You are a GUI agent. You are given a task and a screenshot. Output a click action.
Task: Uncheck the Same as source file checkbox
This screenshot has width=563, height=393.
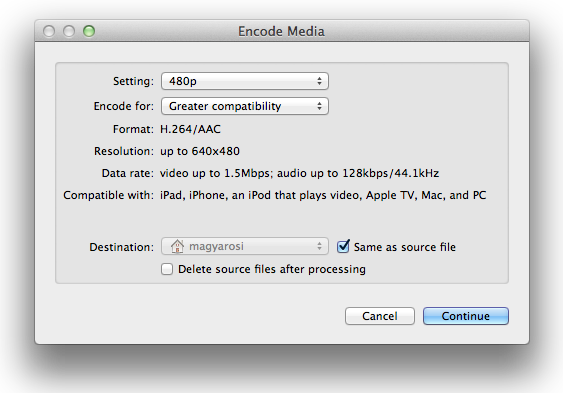pos(343,247)
